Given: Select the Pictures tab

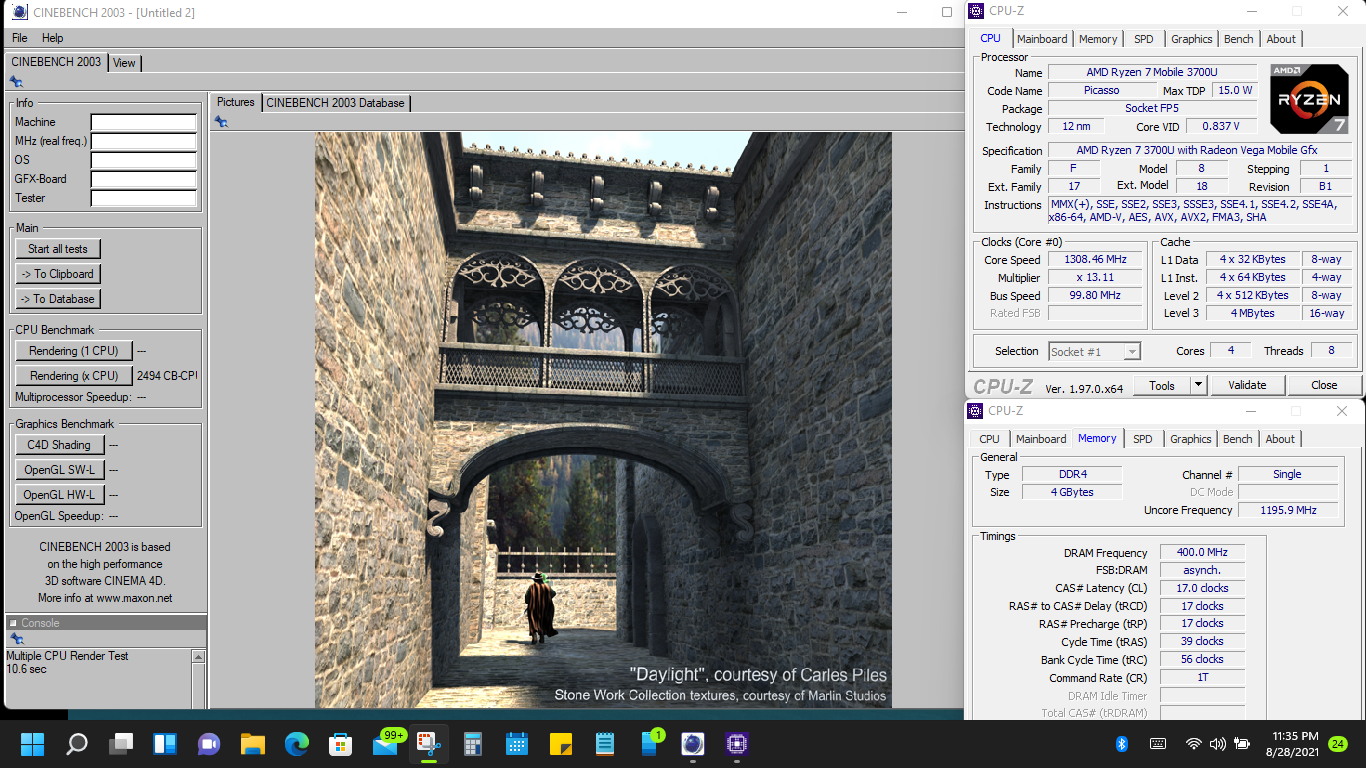Looking at the screenshot, I should tap(236, 102).
